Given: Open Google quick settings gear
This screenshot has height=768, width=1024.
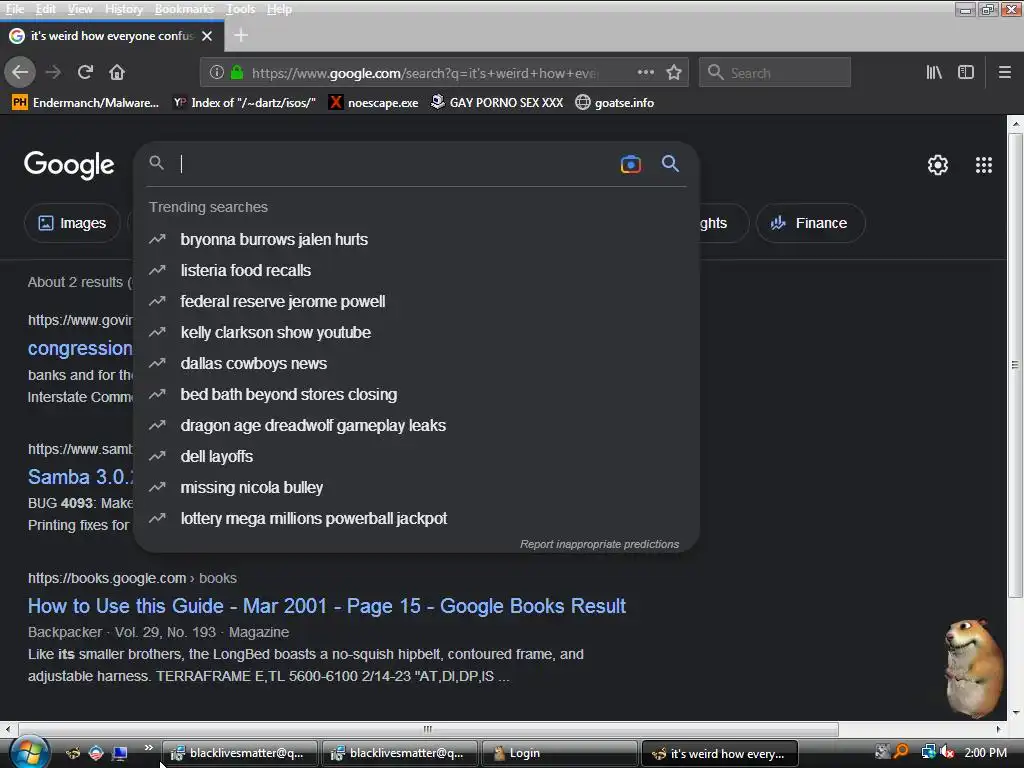Looking at the screenshot, I should click(938, 165).
